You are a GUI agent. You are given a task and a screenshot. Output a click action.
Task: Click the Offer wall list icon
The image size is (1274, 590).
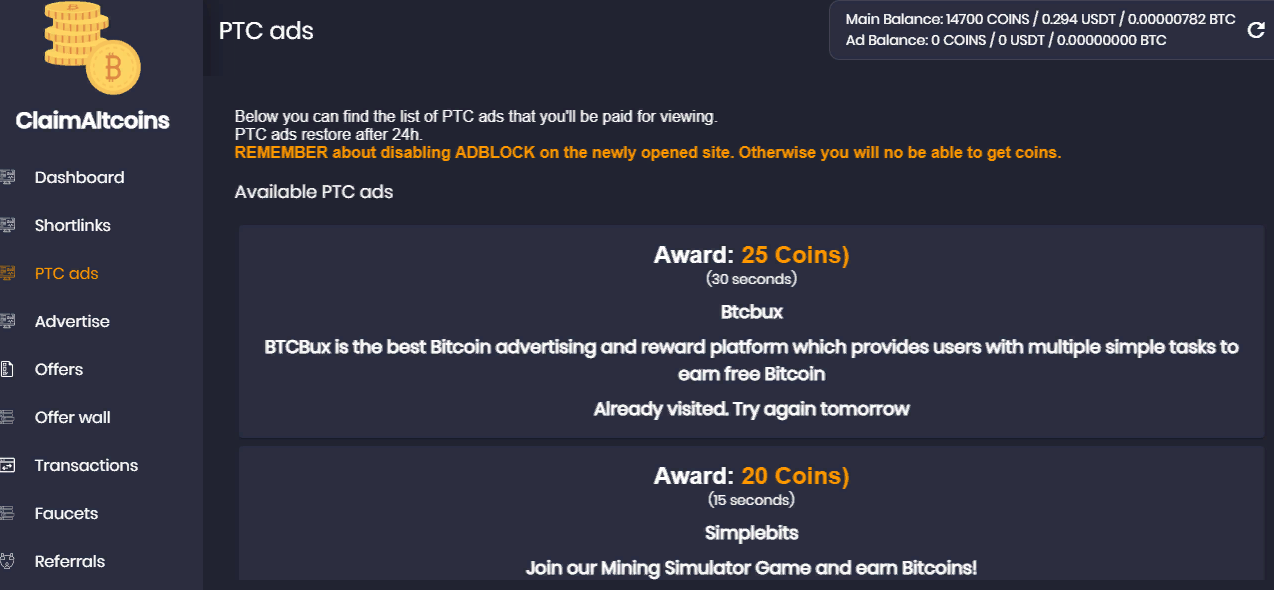tap(8, 418)
